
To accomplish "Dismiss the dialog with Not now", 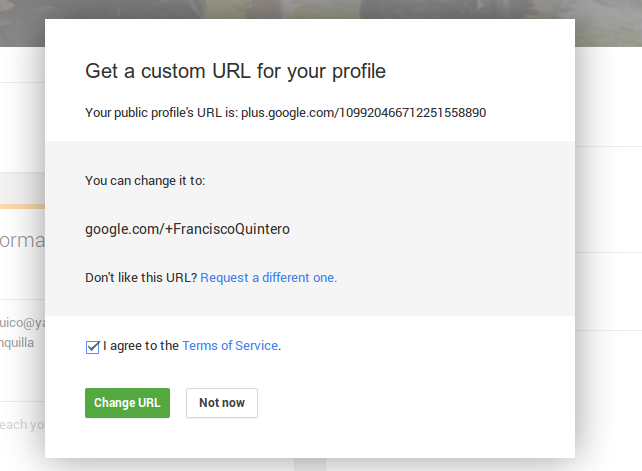I will [221, 403].
